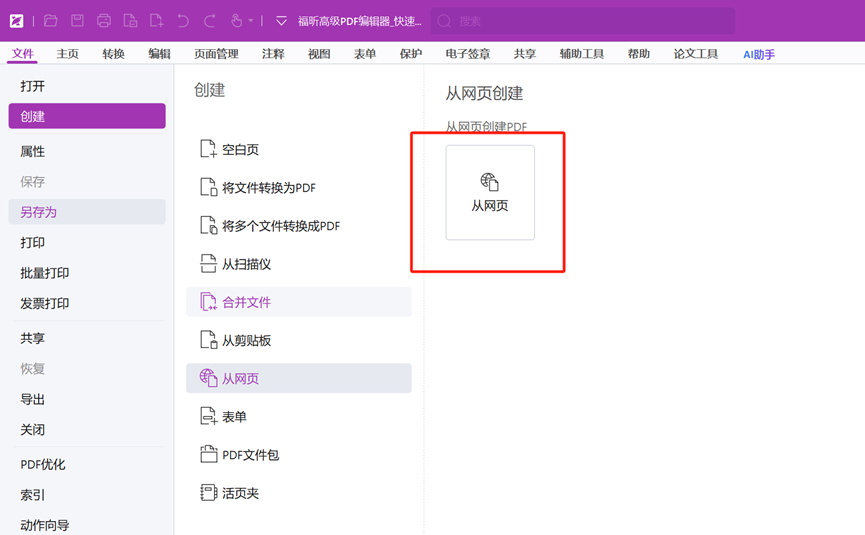Open the AI助手 tab
Image resolution: width=865 pixels, height=535 pixels.
tap(759, 54)
